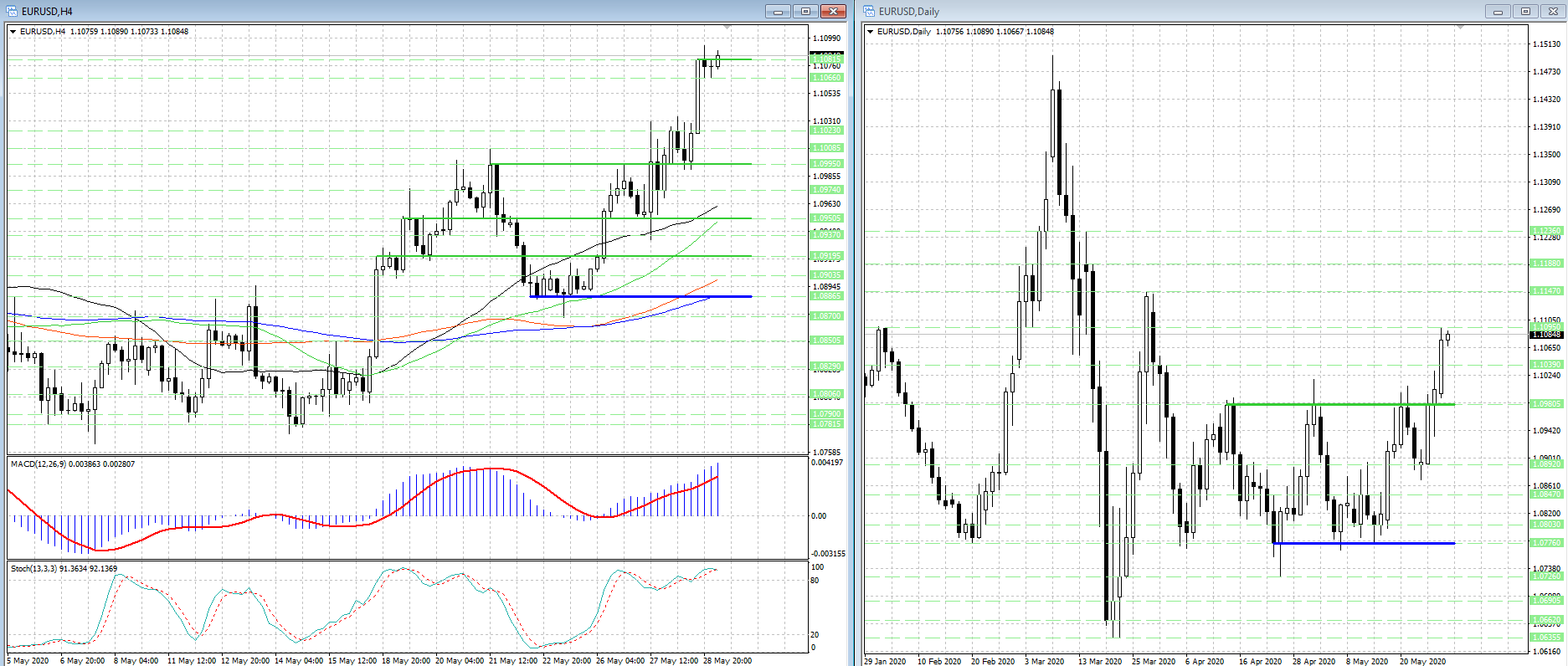Screen dimensions: 1568x666
Task: Minimize the EURUSD,Daily chart window
Action: 1498,11
